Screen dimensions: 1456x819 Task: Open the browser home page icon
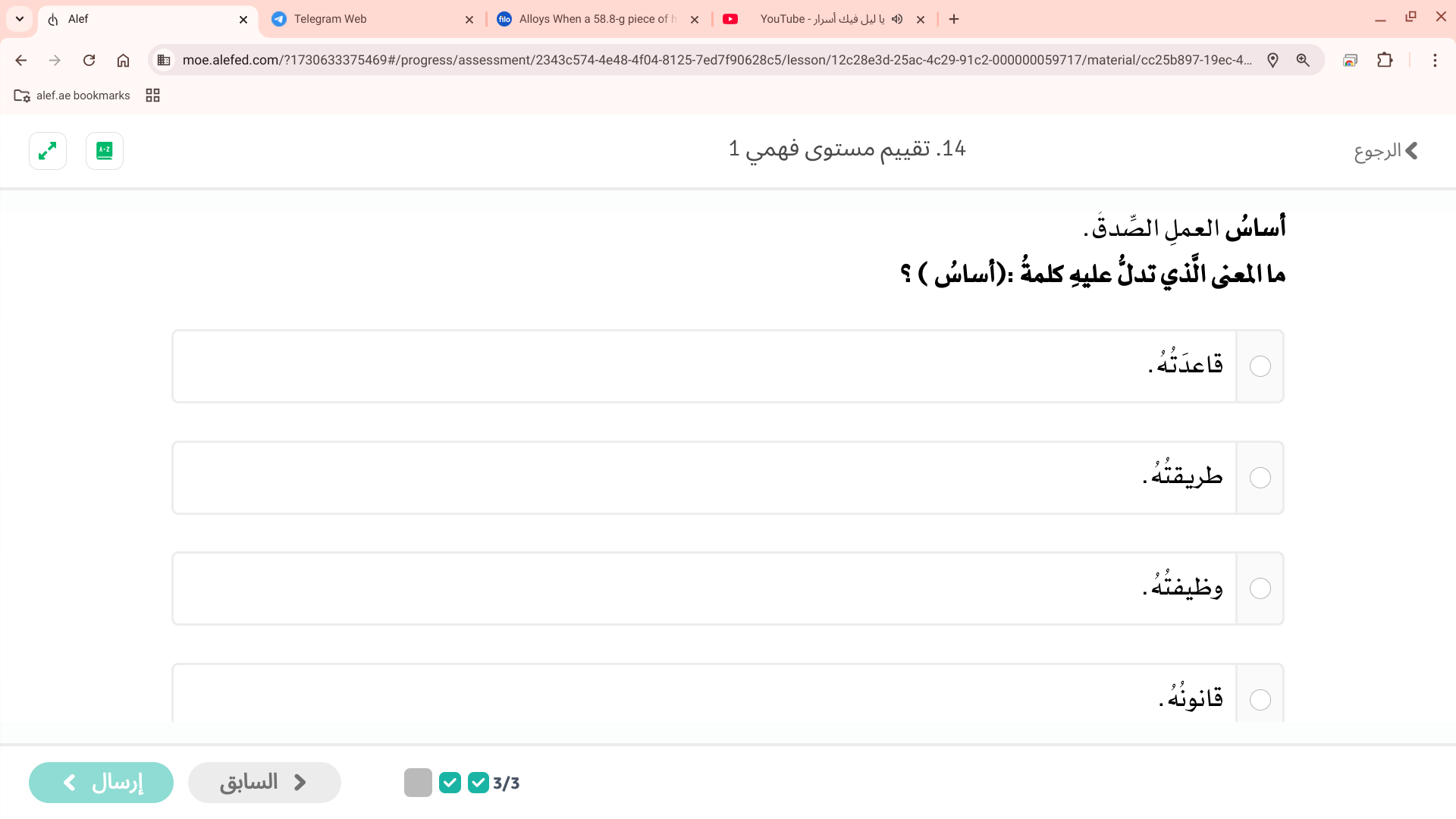click(123, 60)
